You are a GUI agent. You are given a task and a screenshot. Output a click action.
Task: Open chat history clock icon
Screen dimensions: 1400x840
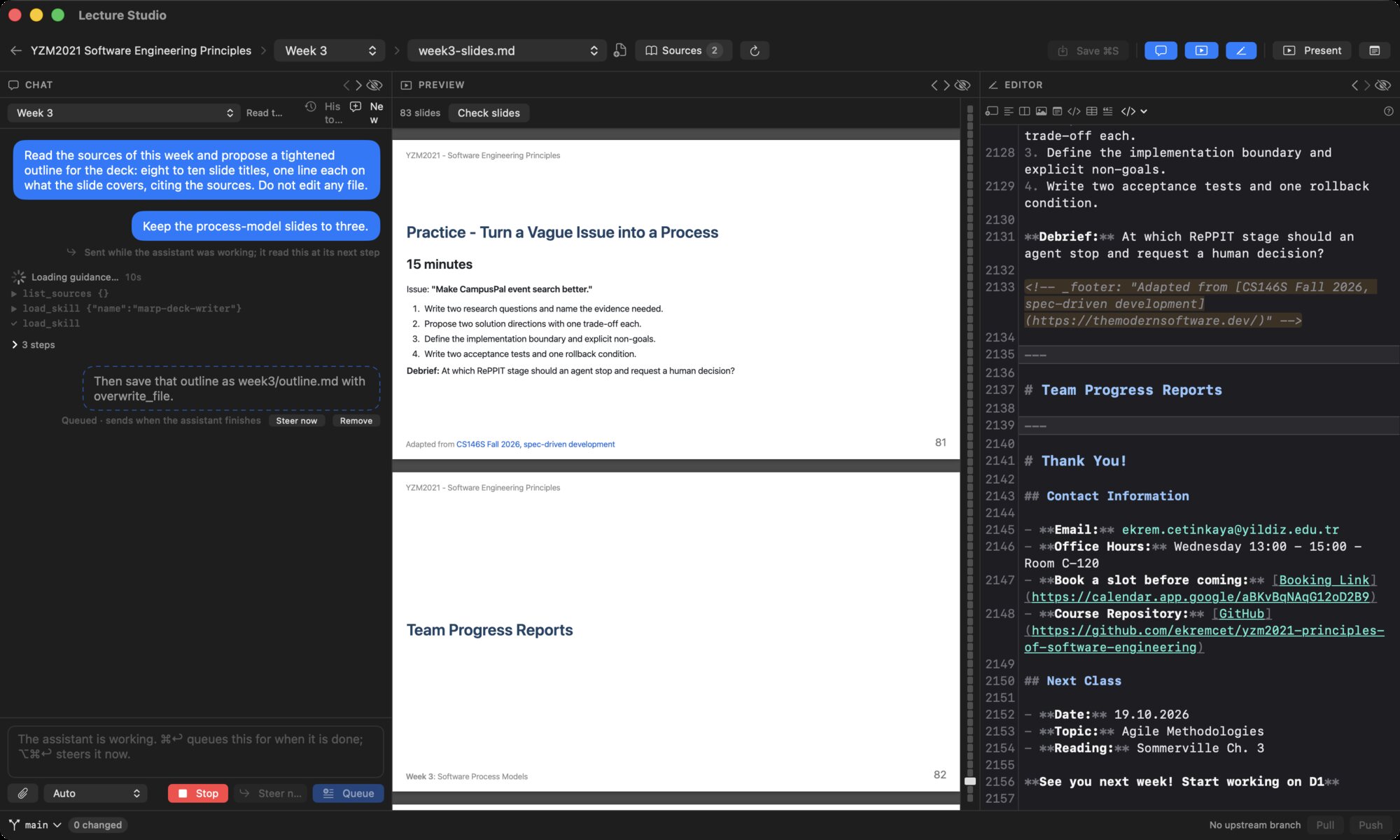click(x=311, y=106)
